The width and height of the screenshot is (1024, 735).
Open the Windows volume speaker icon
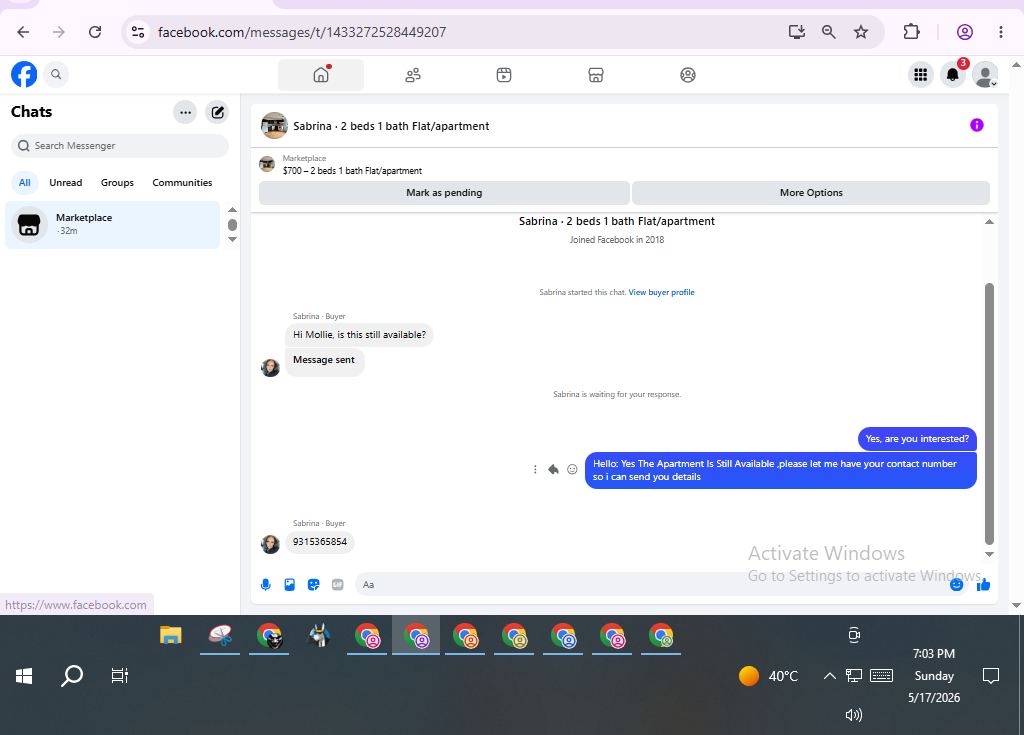tap(854, 715)
